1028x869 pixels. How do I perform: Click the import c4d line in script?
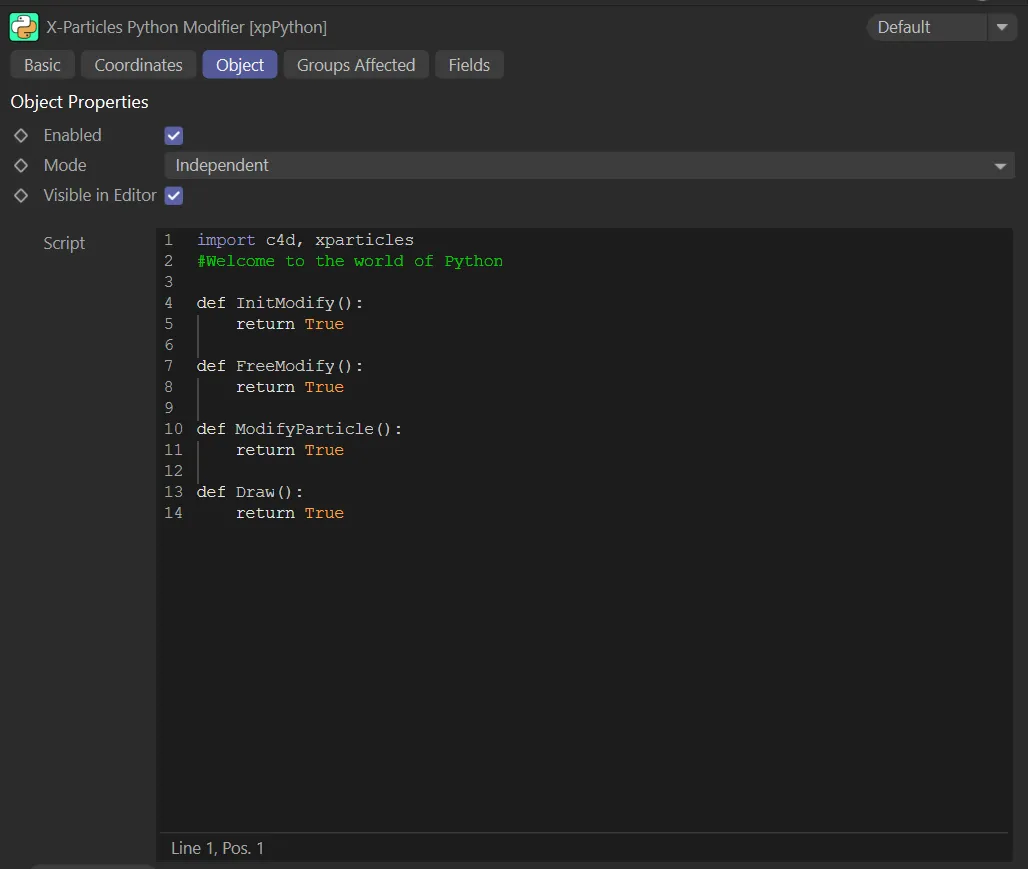click(305, 240)
